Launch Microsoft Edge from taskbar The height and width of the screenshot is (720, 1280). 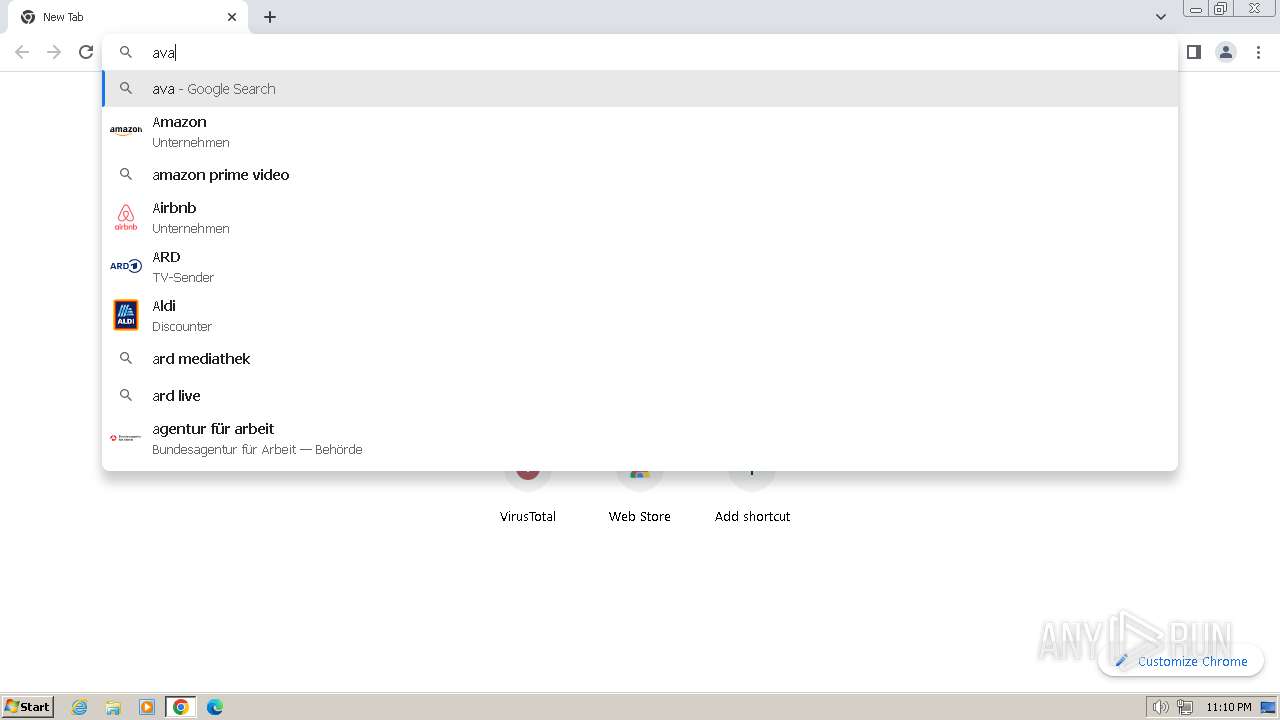[x=215, y=707]
